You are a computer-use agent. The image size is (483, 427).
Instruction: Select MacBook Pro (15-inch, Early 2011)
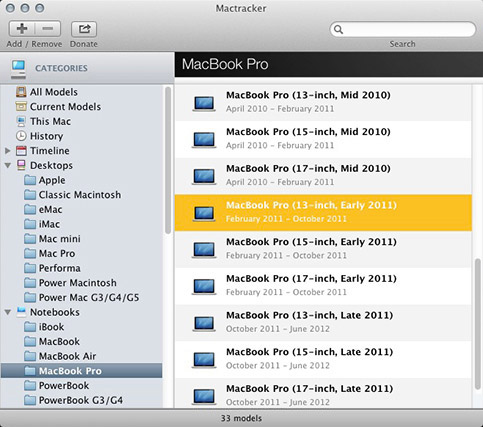(x=323, y=249)
